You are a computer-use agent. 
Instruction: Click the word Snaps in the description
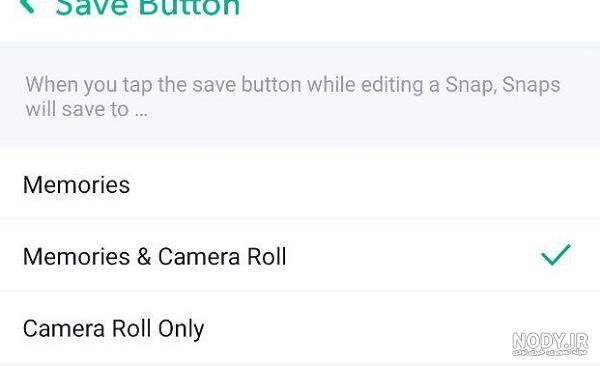click(531, 85)
